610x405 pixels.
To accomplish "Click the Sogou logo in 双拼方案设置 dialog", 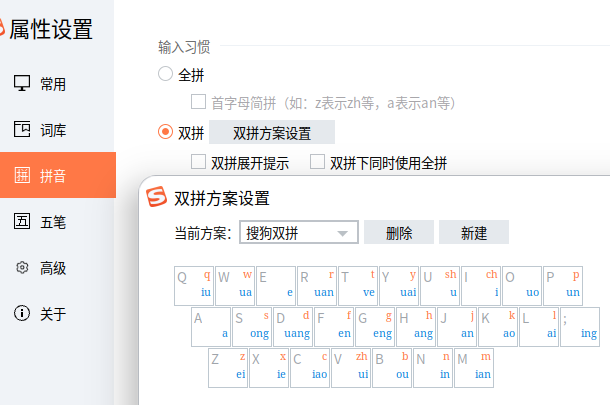I will click(x=156, y=196).
